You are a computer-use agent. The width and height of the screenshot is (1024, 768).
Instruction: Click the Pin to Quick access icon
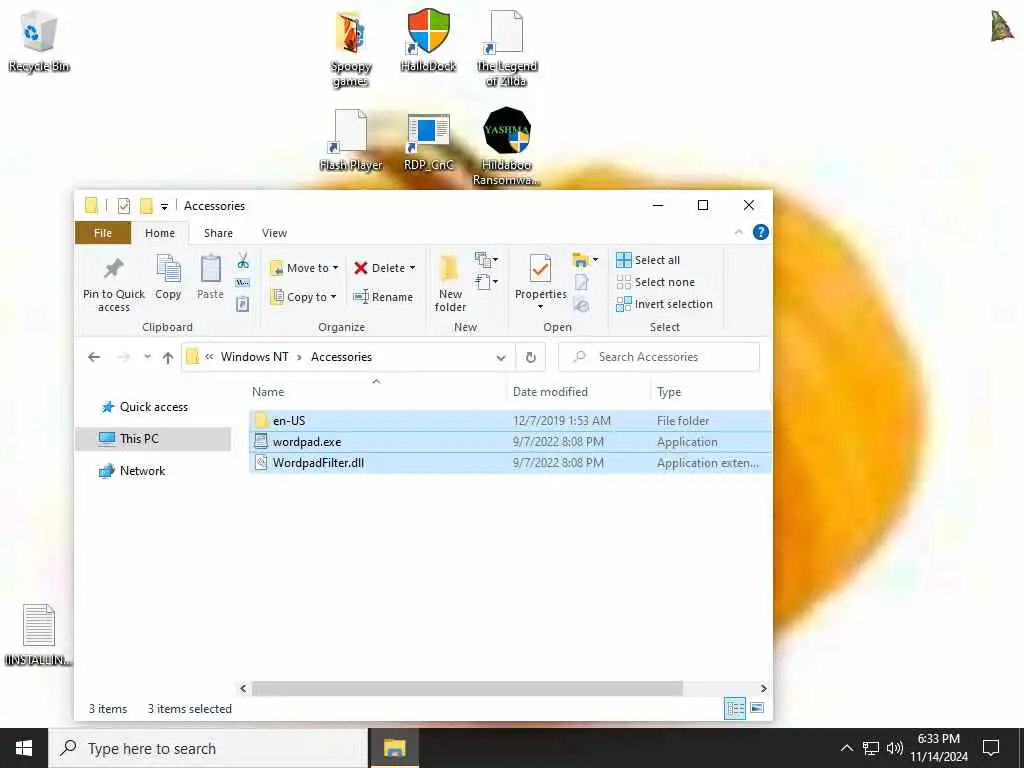point(114,268)
